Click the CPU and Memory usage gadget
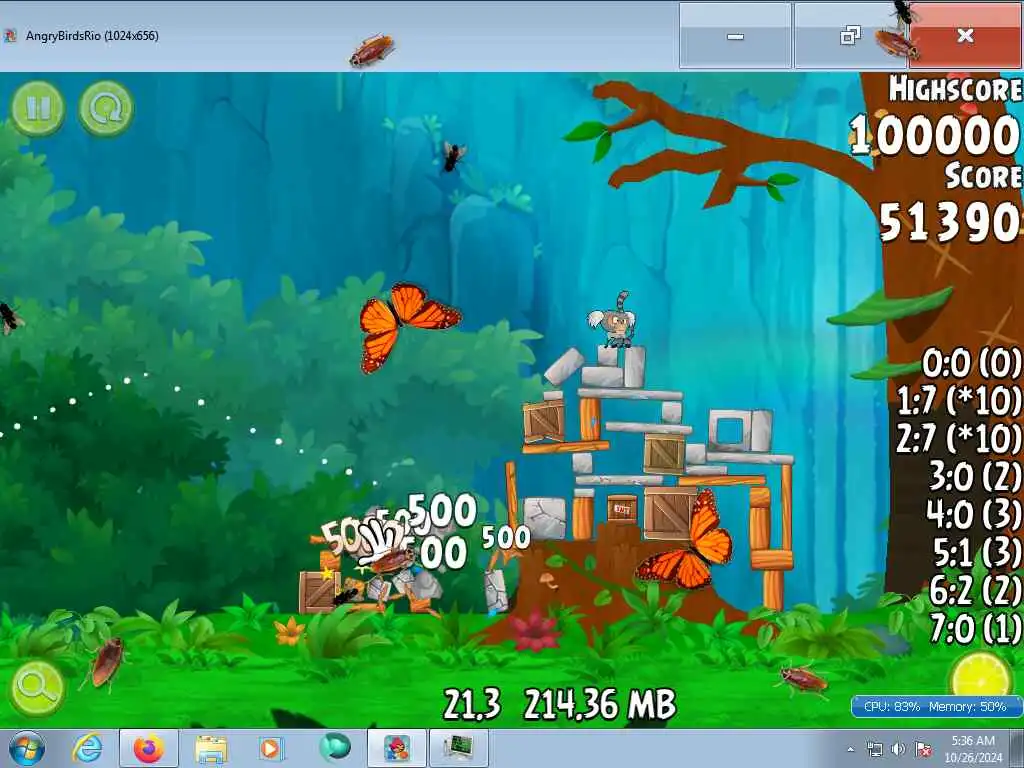The image size is (1024, 768). tap(935, 707)
